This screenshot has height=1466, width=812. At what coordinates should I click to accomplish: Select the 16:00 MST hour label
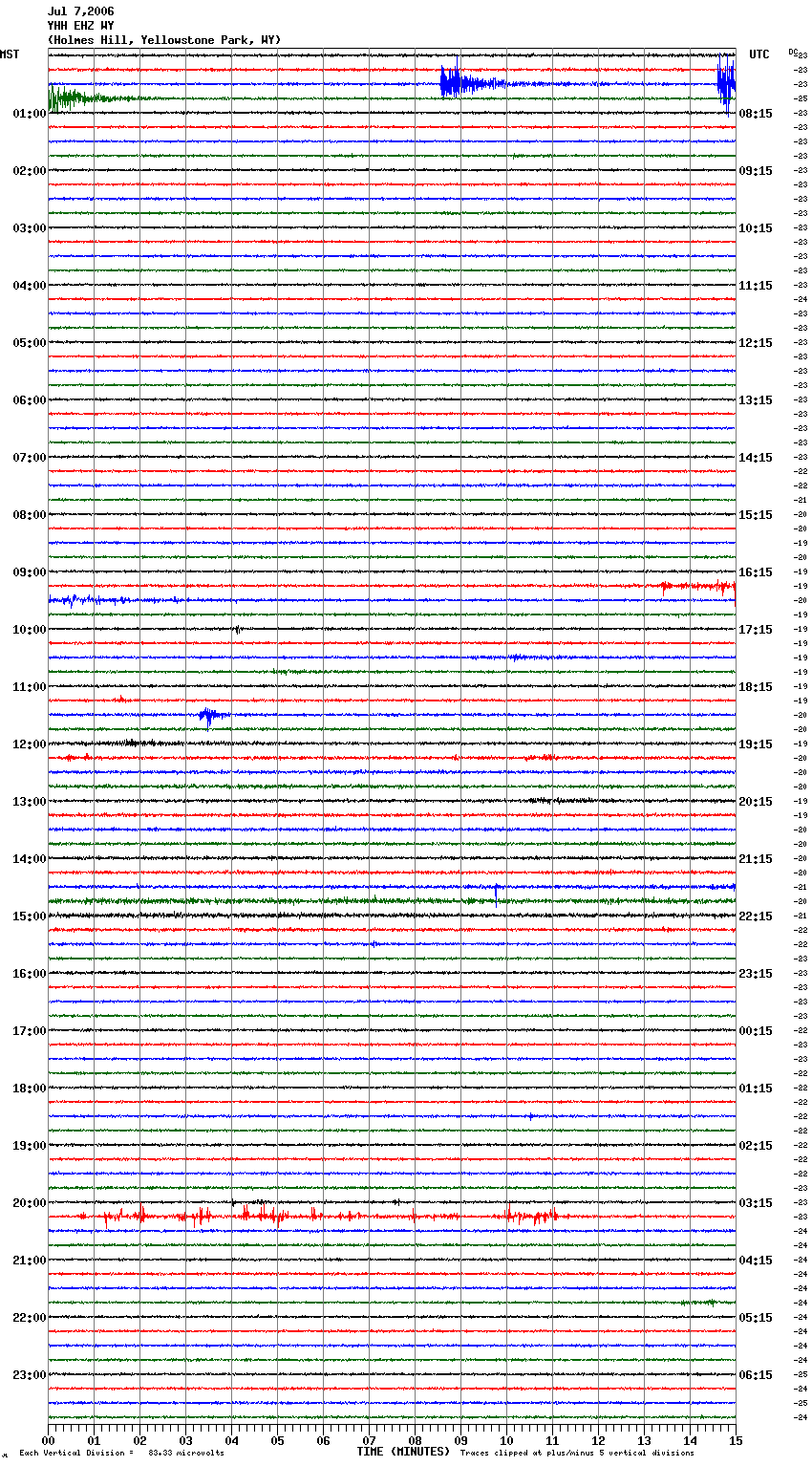pyautogui.click(x=30, y=974)
